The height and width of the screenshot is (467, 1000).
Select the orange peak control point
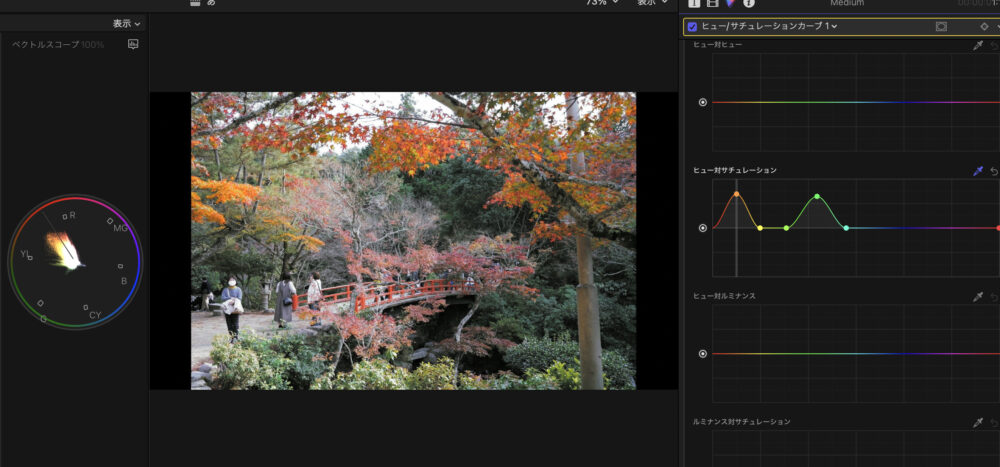click(x=737, y=194)
